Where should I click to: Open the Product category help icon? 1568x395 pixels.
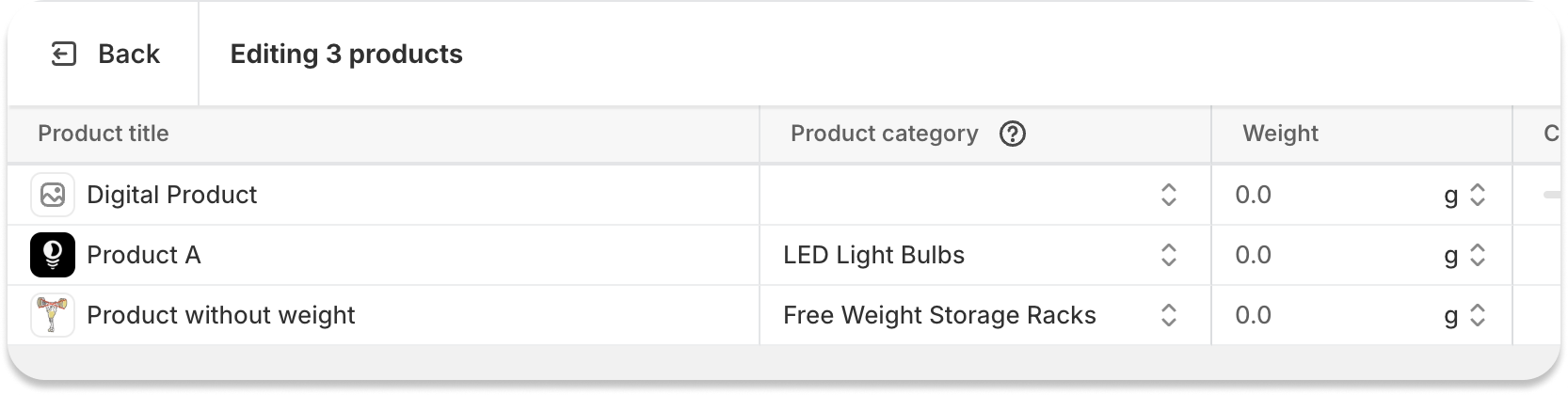click(1013, 134)
